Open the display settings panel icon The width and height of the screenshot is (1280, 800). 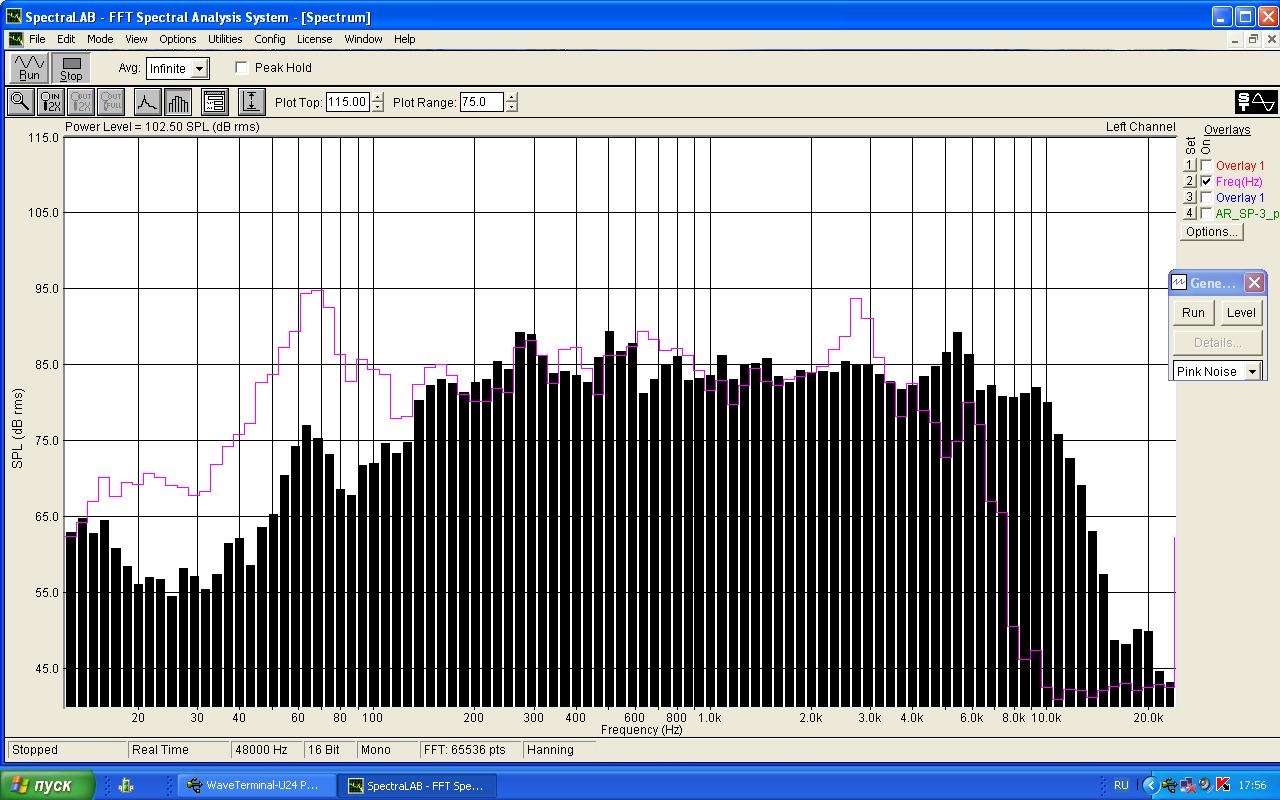click(x=214, y=101)
